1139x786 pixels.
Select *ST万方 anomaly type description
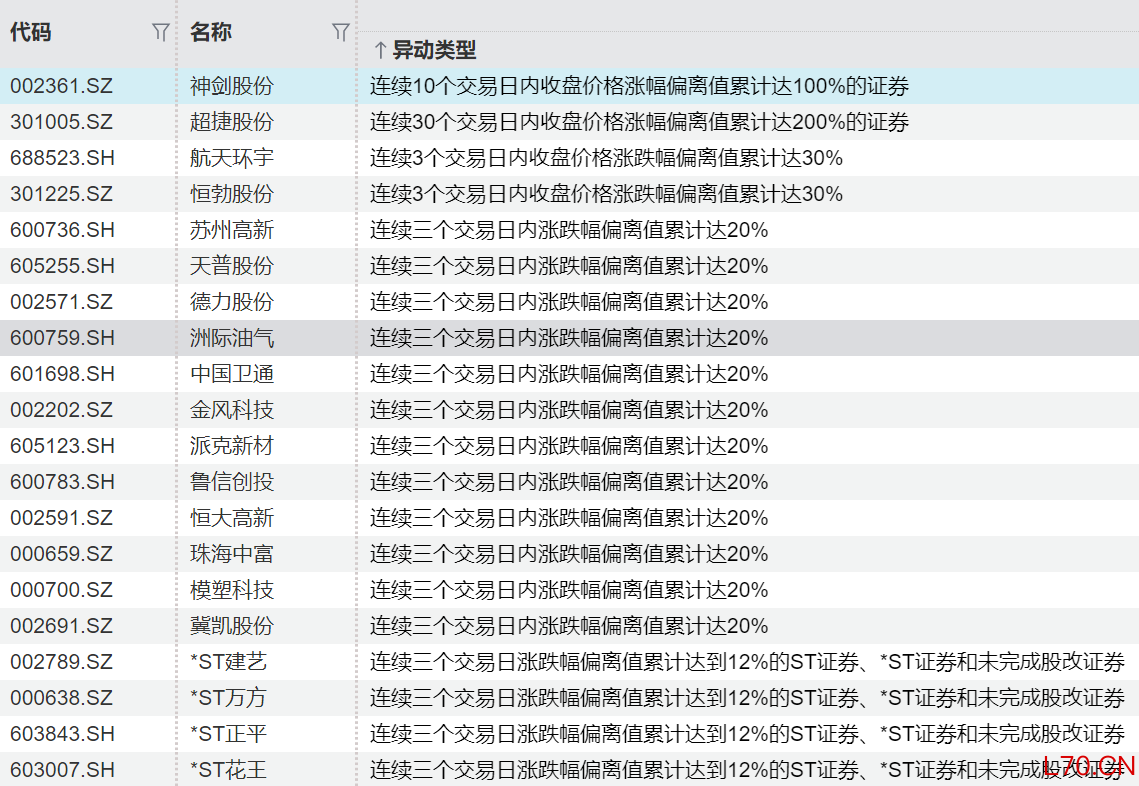(x=746, y=698)
